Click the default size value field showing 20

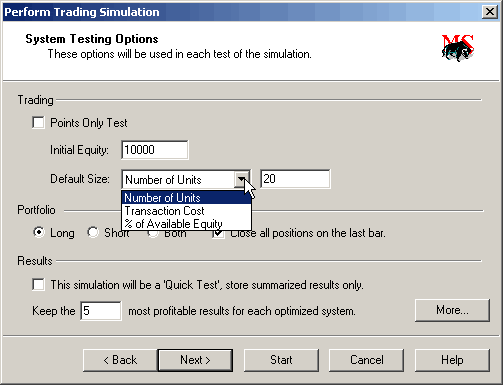(295, 179)
